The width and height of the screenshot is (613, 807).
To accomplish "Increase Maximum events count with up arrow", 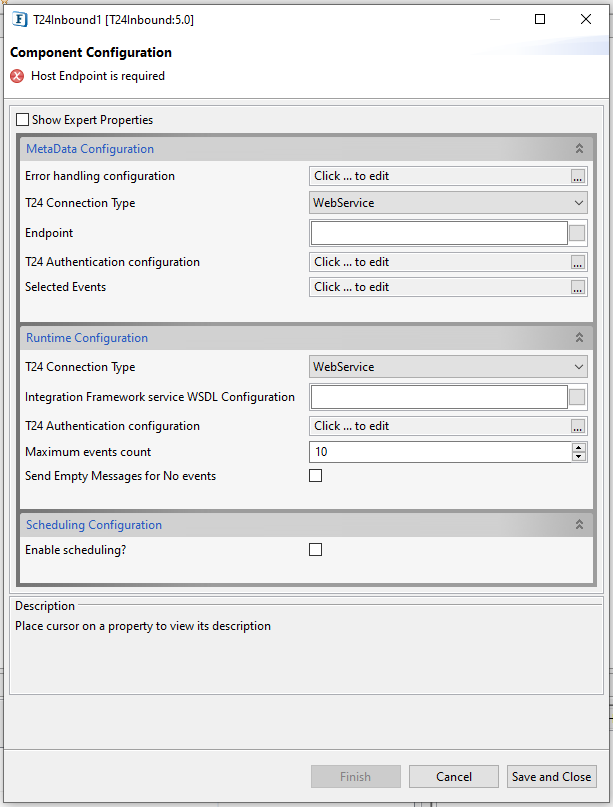I will pyautogui.click(x=579, y=448).
